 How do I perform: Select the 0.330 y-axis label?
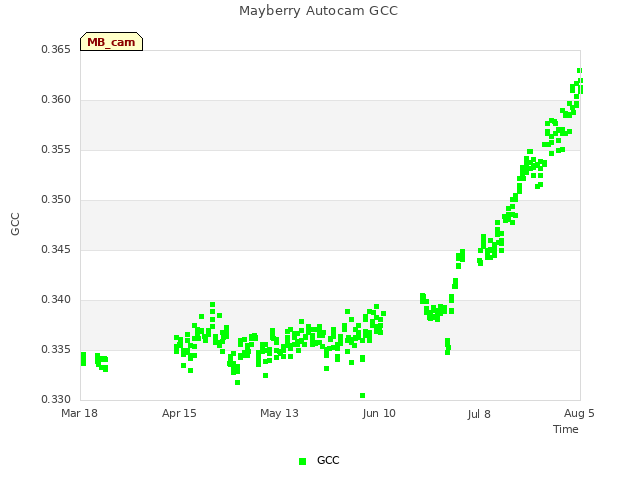[56, 399]
